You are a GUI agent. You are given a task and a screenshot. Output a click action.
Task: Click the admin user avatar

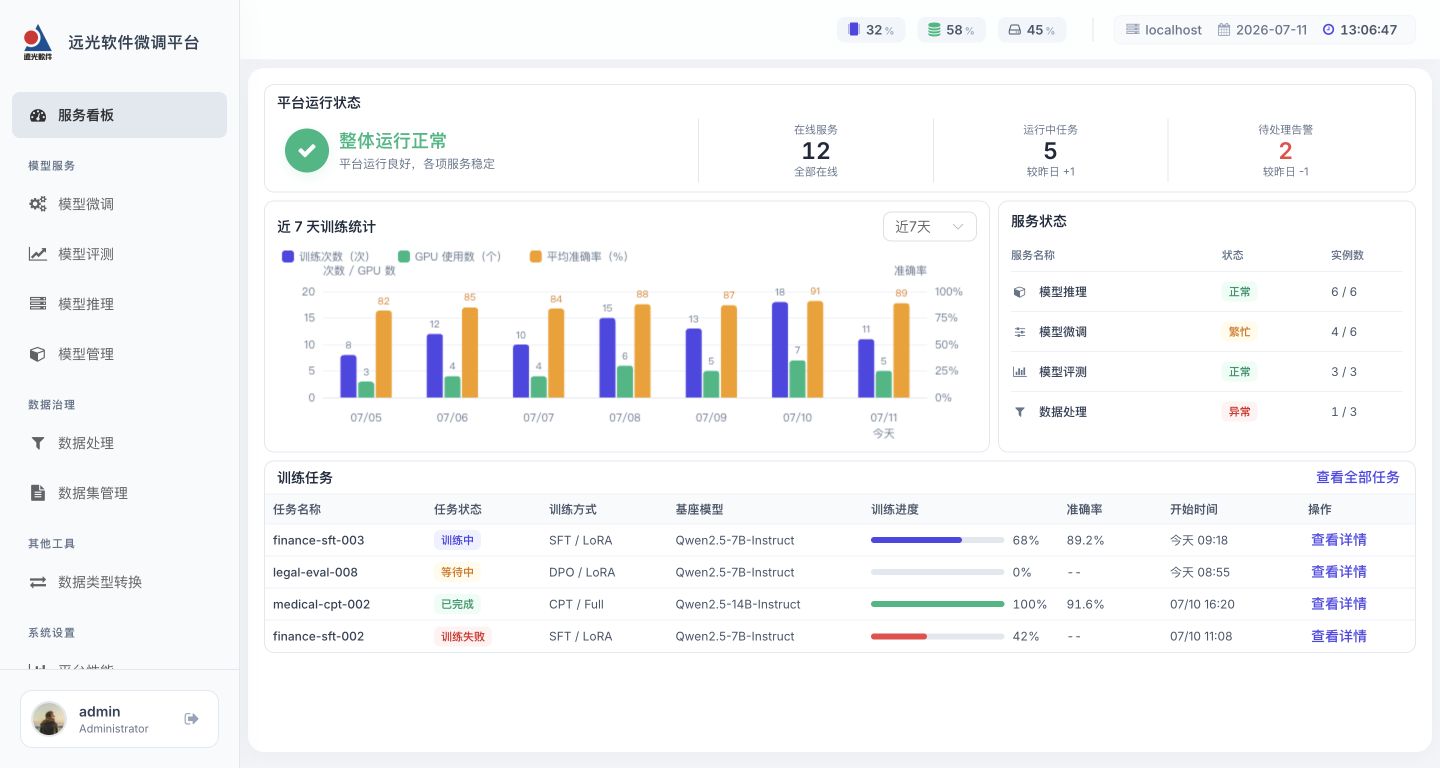pos(49,719)
